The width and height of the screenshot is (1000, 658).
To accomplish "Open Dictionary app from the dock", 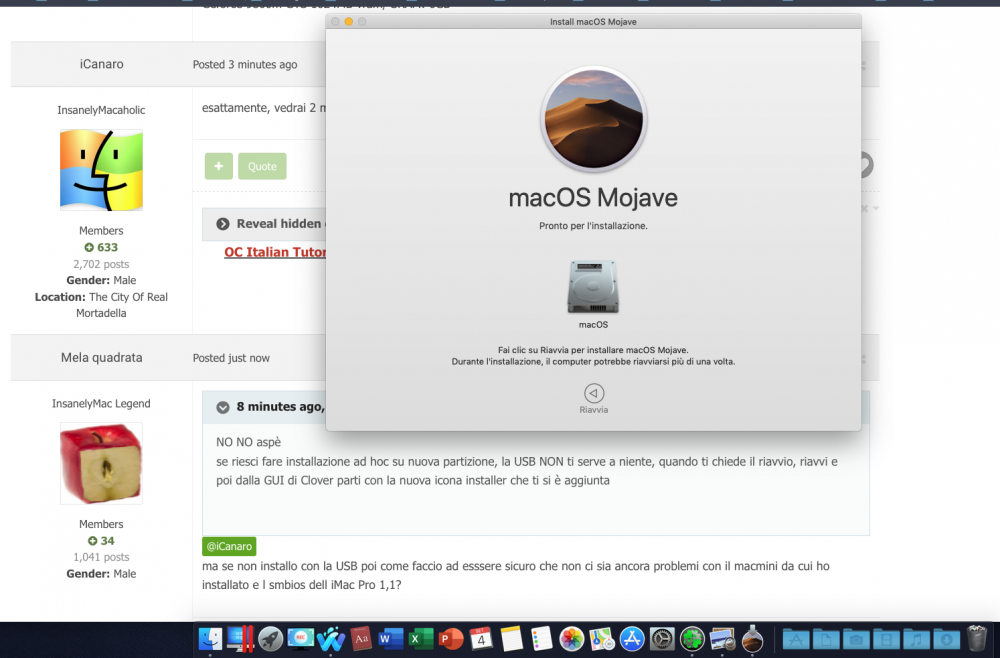I will click(361, 639).
